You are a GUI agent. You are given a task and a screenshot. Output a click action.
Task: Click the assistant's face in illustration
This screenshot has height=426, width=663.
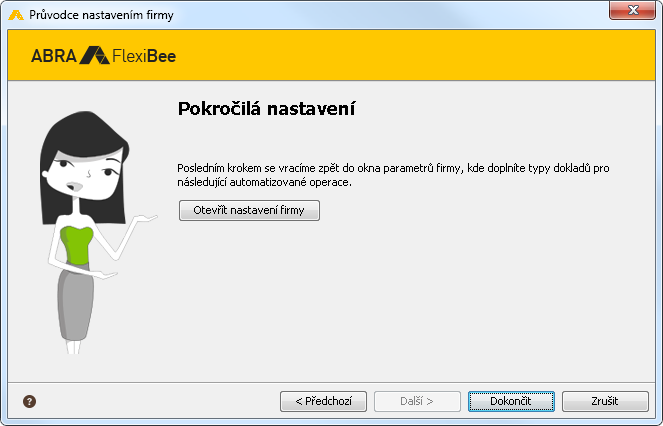click(x=85, y=173)
